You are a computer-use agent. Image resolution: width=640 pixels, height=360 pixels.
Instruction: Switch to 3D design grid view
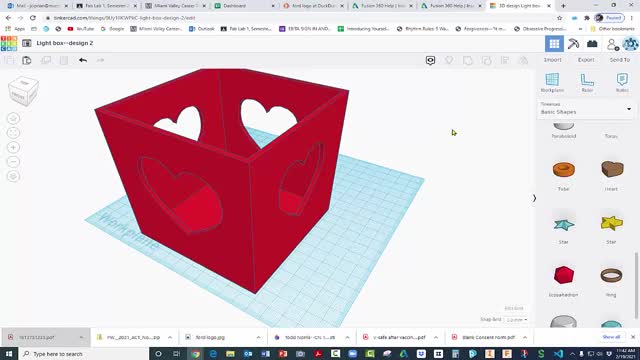click(554, 43)
